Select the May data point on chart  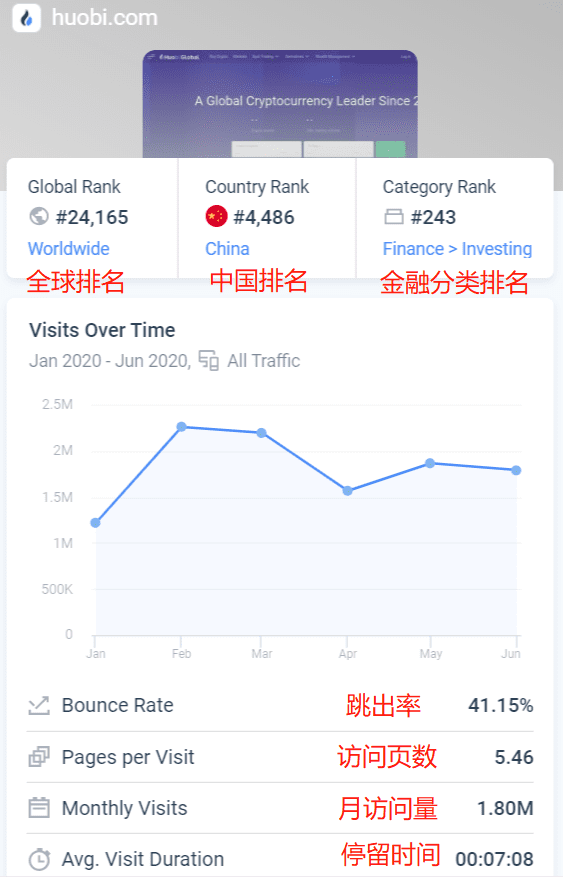[x=430, y=463]
